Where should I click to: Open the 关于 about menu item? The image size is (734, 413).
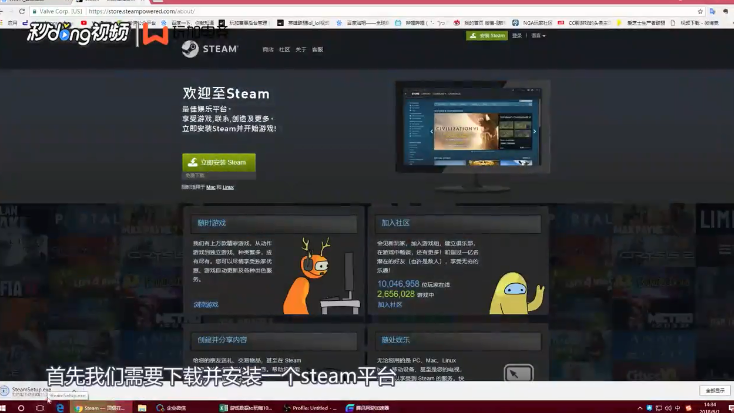(x=301, y=50)
